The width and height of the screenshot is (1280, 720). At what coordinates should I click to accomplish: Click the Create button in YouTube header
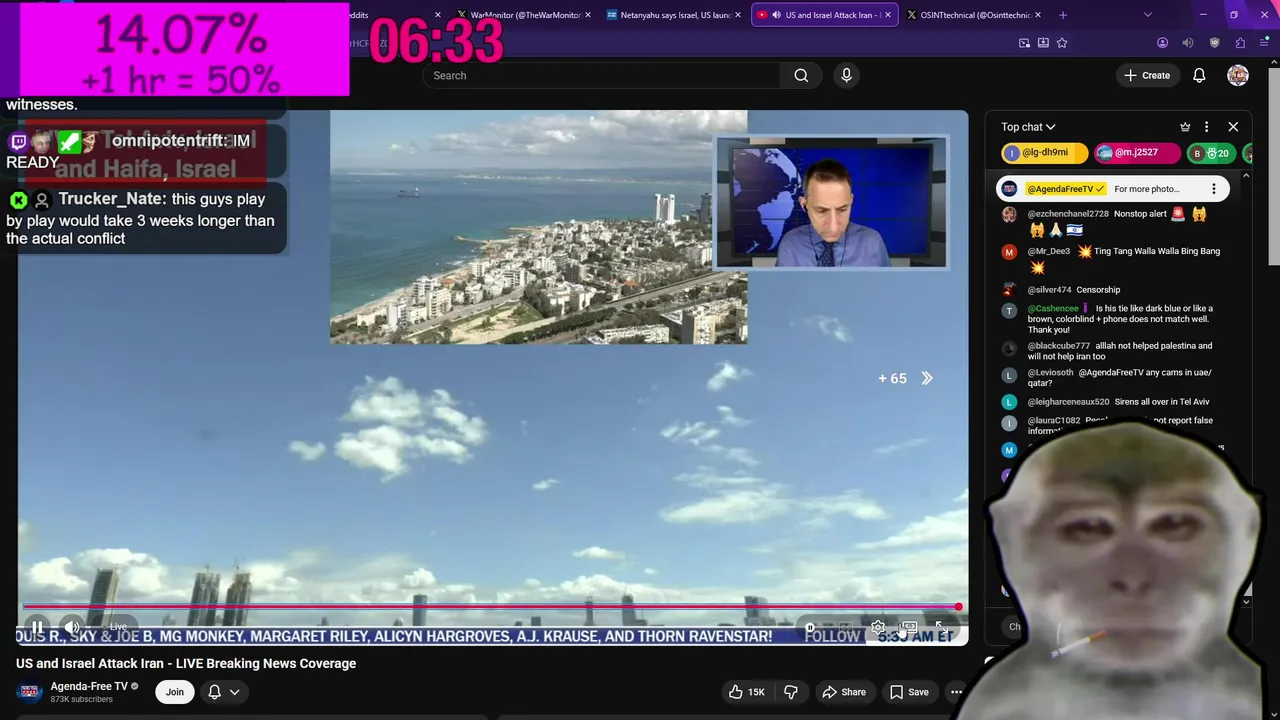(1146, 75)
